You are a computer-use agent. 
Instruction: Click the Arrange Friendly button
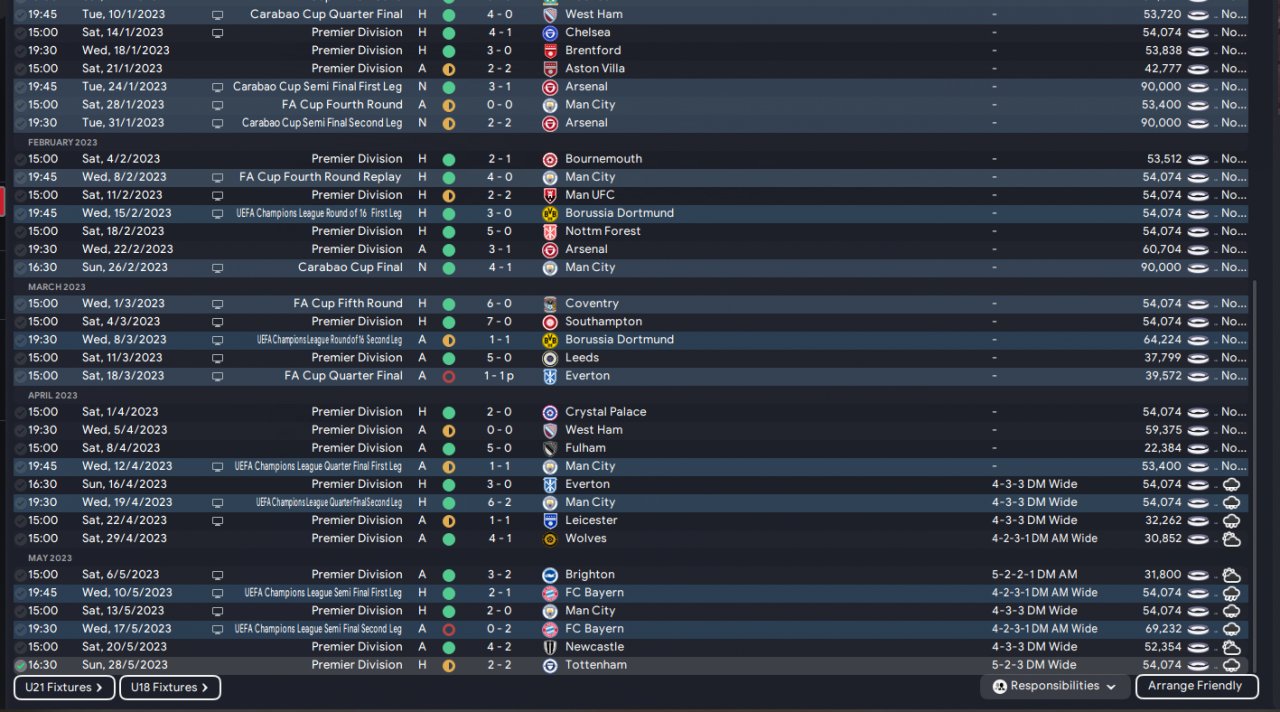(1195, 687)
